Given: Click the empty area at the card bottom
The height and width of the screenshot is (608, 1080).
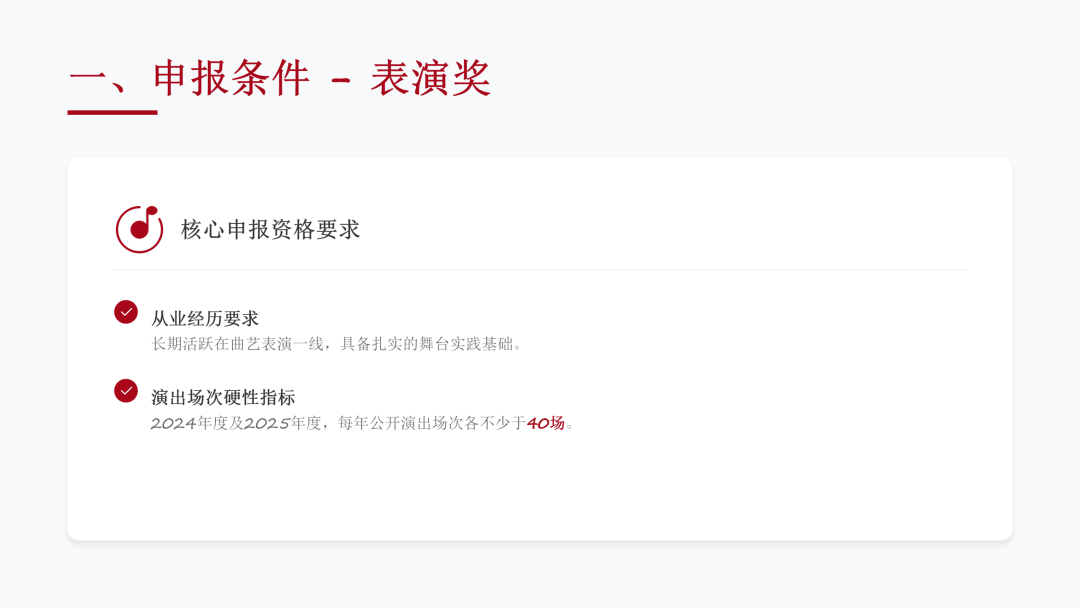Looking at the screenshot, I should tap(540, 490).
